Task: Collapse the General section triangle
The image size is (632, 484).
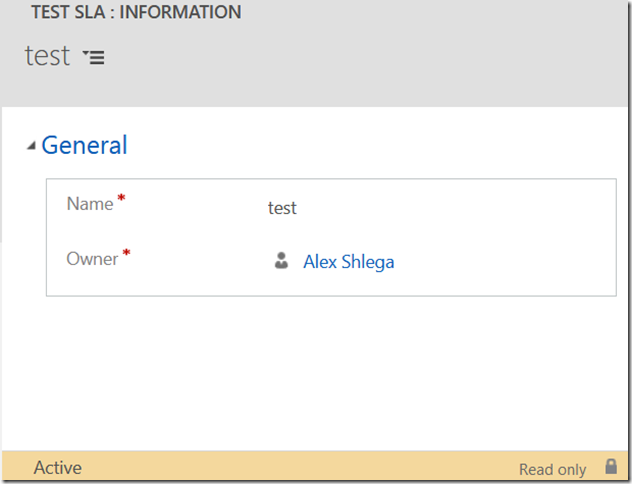Action: [31, 145]
